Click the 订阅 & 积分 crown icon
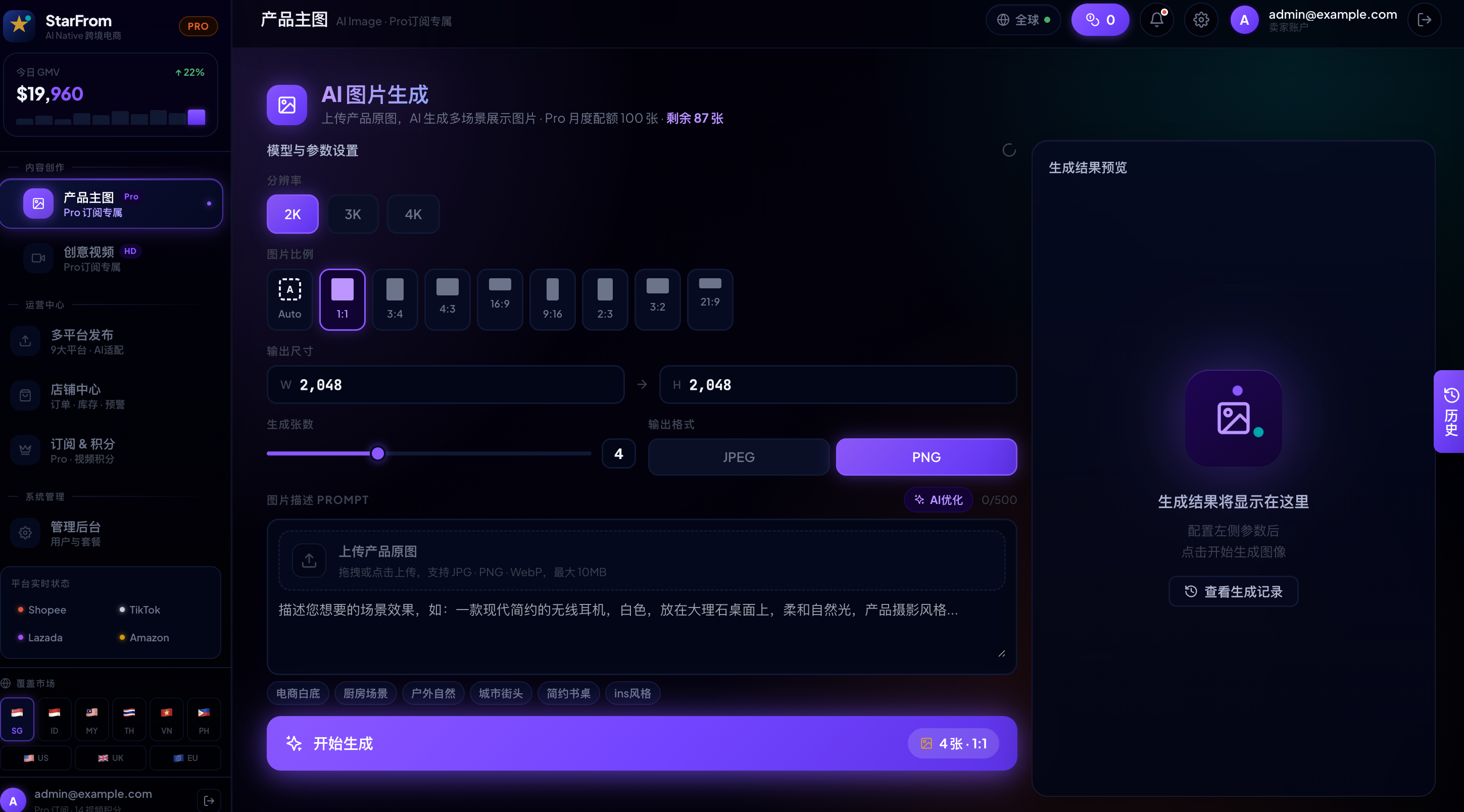The image size is (1464, 812). [25, 450]
